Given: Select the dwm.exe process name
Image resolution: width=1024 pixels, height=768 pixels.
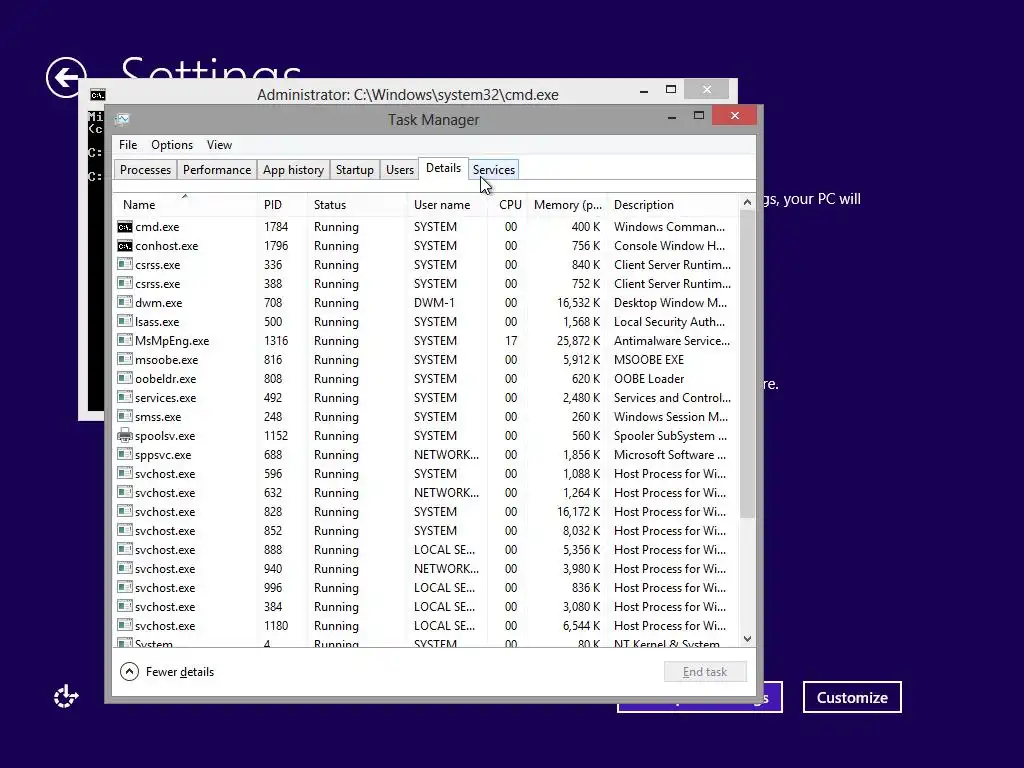Looking at the screenshot, I should tap(159, 303).
